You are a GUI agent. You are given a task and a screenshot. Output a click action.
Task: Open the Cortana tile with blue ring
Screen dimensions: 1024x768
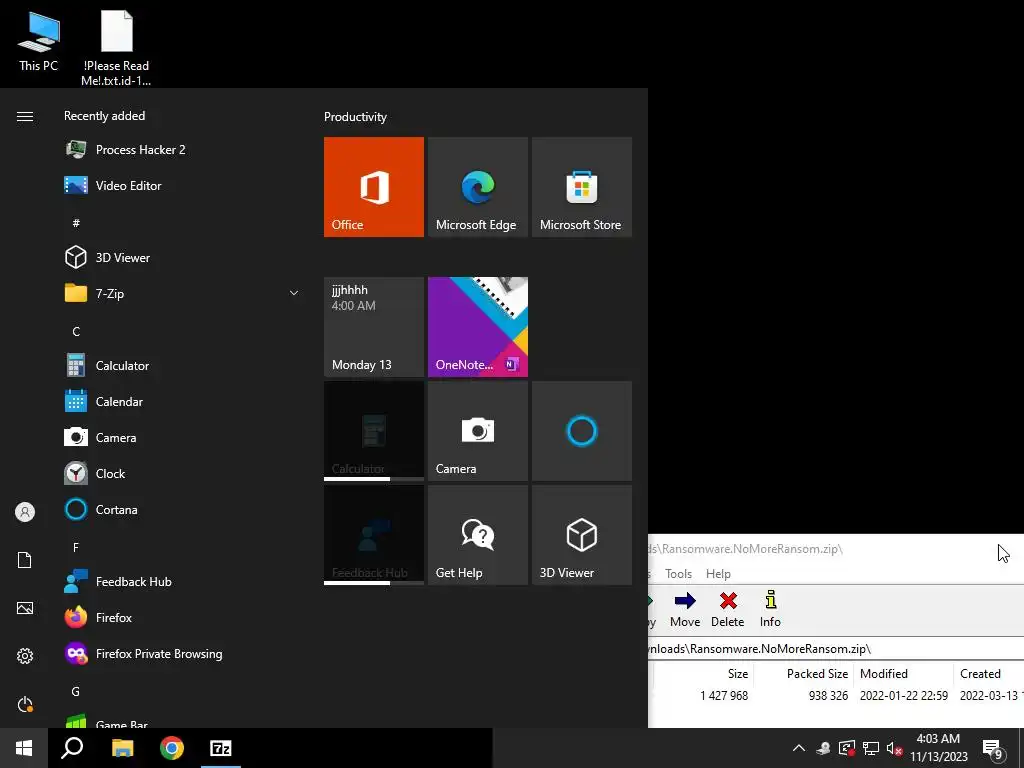pos(582,431)
